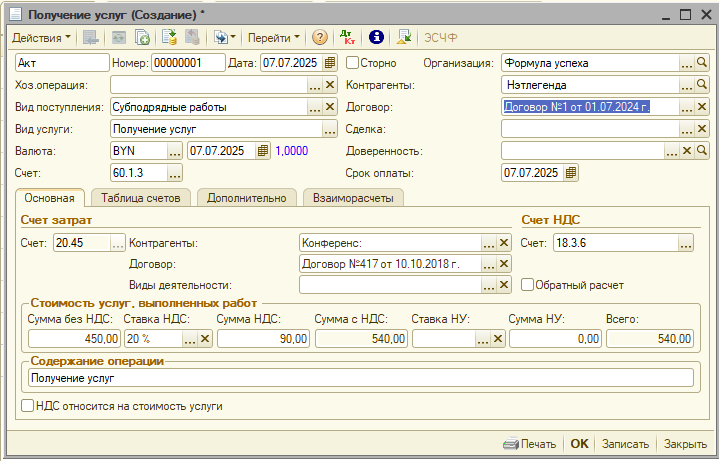Open calendar for Срок оплаты date
Image resolution: width=719 pixels, height=461 pixels.
pyautogui.click(x=571, y=172)
